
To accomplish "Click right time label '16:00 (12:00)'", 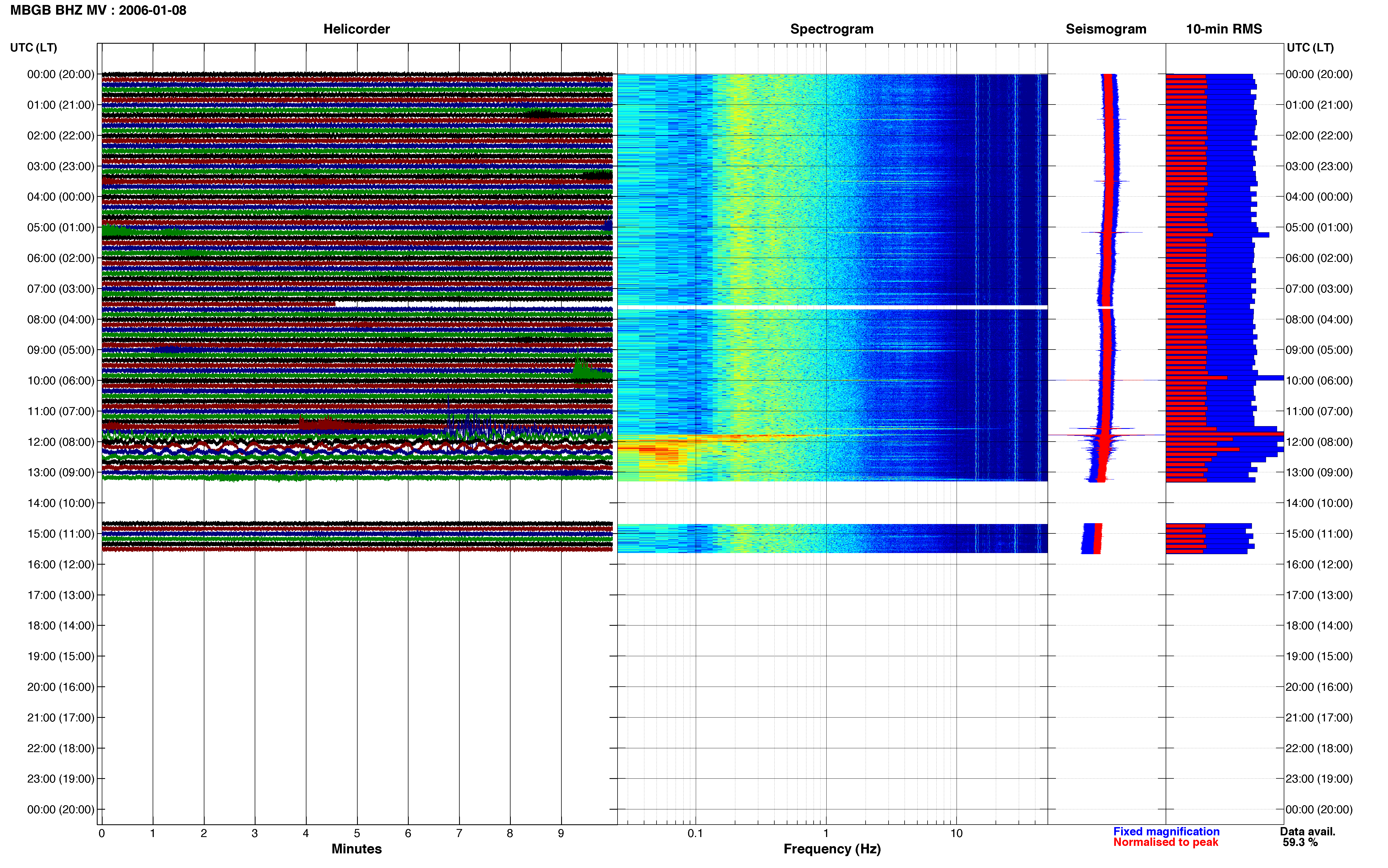I will (x=1319, y=565).
